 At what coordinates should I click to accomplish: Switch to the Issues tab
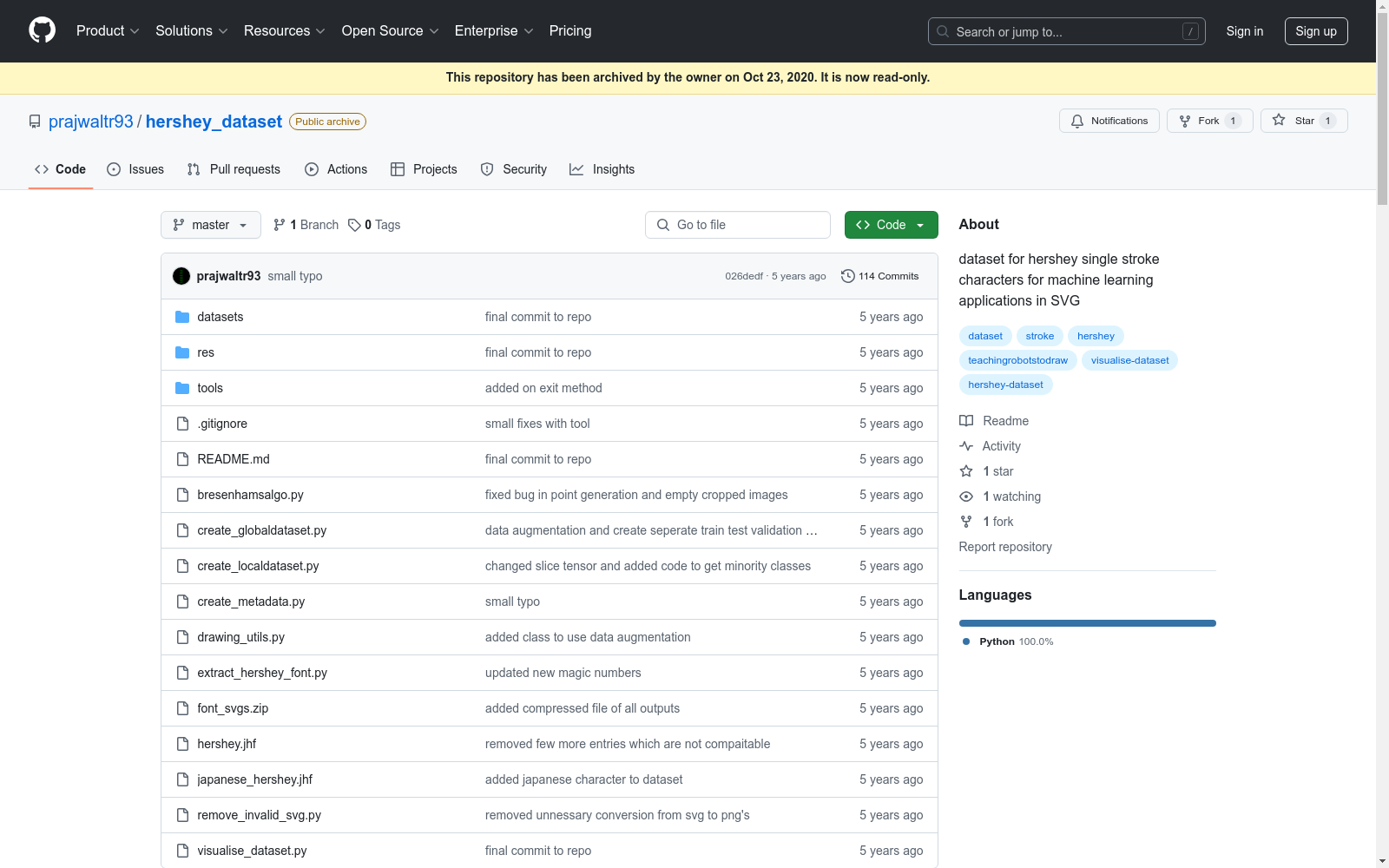tap(135, 169)
